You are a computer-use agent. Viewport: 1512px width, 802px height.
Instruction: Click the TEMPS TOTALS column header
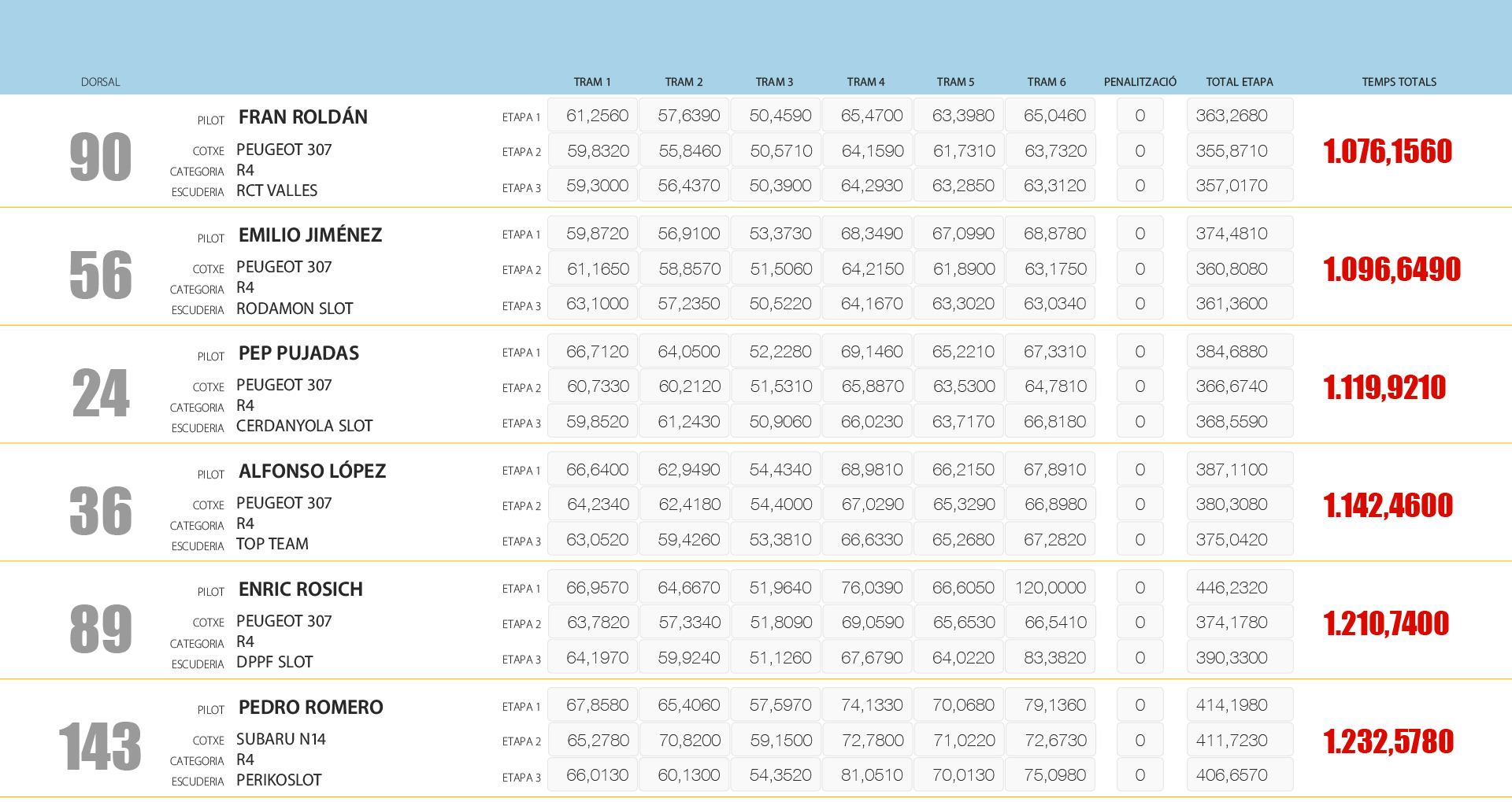(x=1399, y=82)
